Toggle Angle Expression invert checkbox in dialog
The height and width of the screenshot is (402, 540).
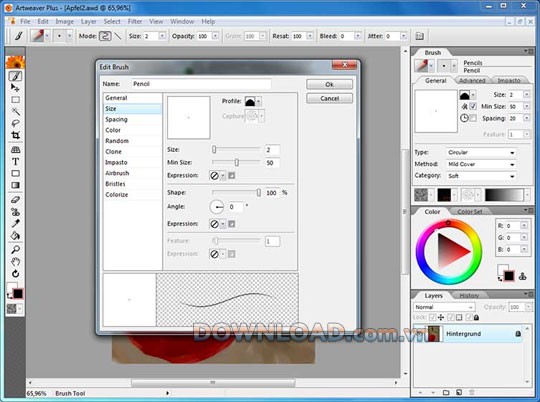[x=231, y=224]
